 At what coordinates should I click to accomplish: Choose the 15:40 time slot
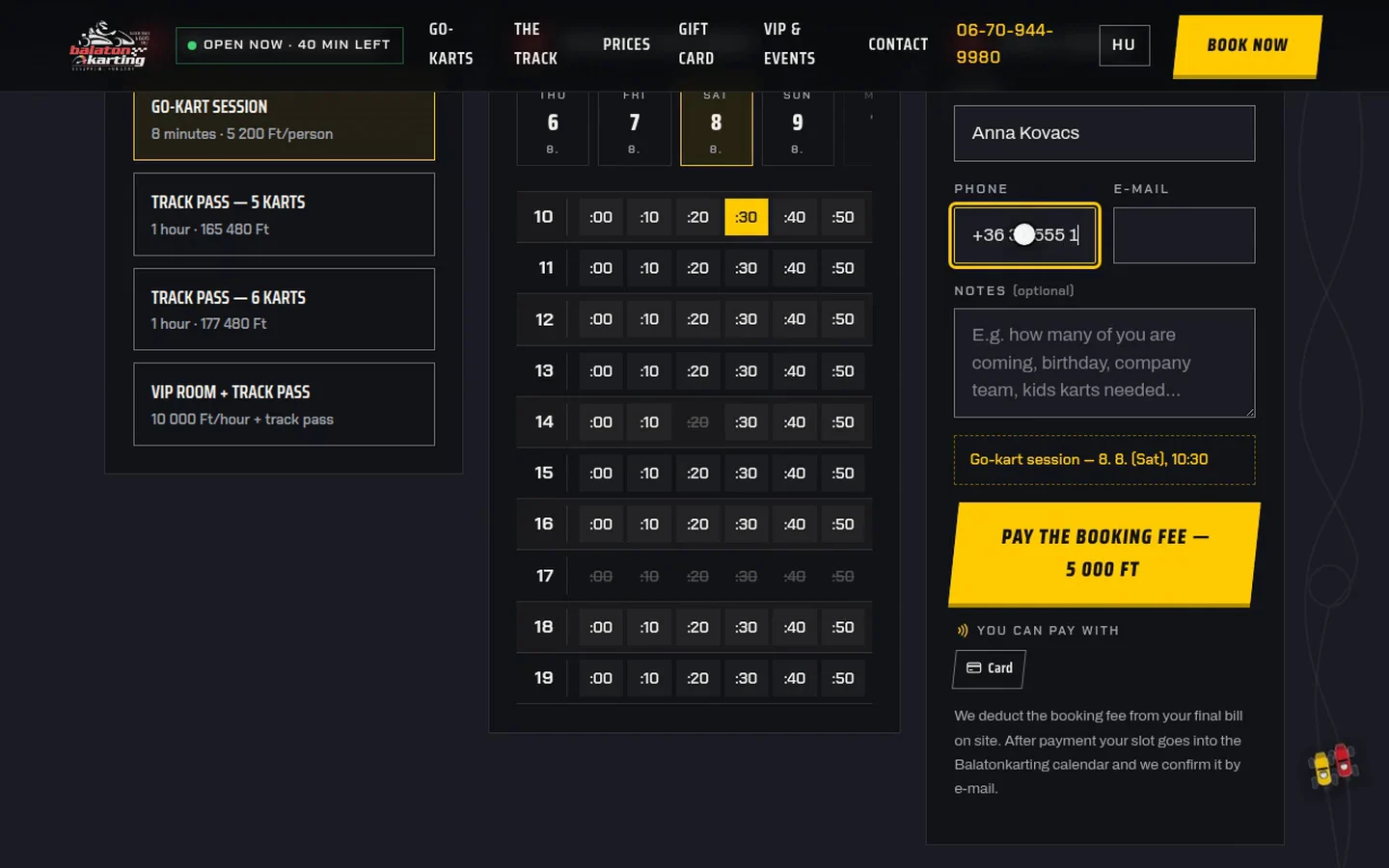[795, 474]
